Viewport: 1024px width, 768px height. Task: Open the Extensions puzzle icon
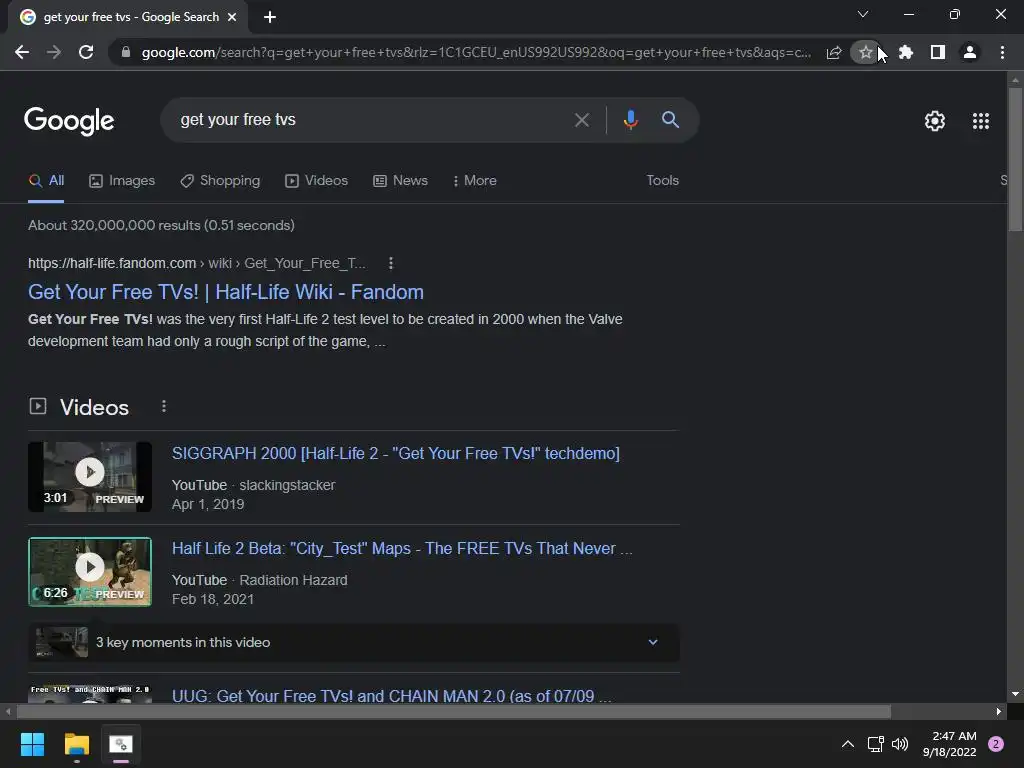click(x=906, y=52)
